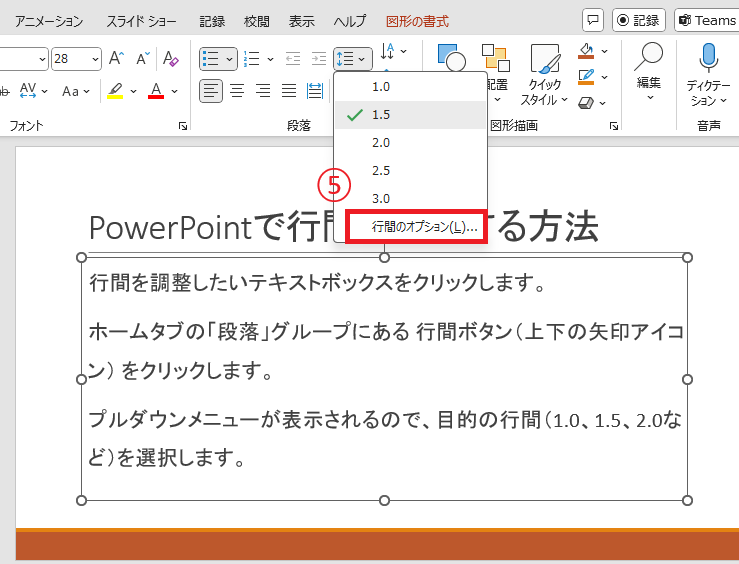This screenshot has width=739, height=564.
Task: Align text right
Action: pyautogui.click(x=263, y=90)
